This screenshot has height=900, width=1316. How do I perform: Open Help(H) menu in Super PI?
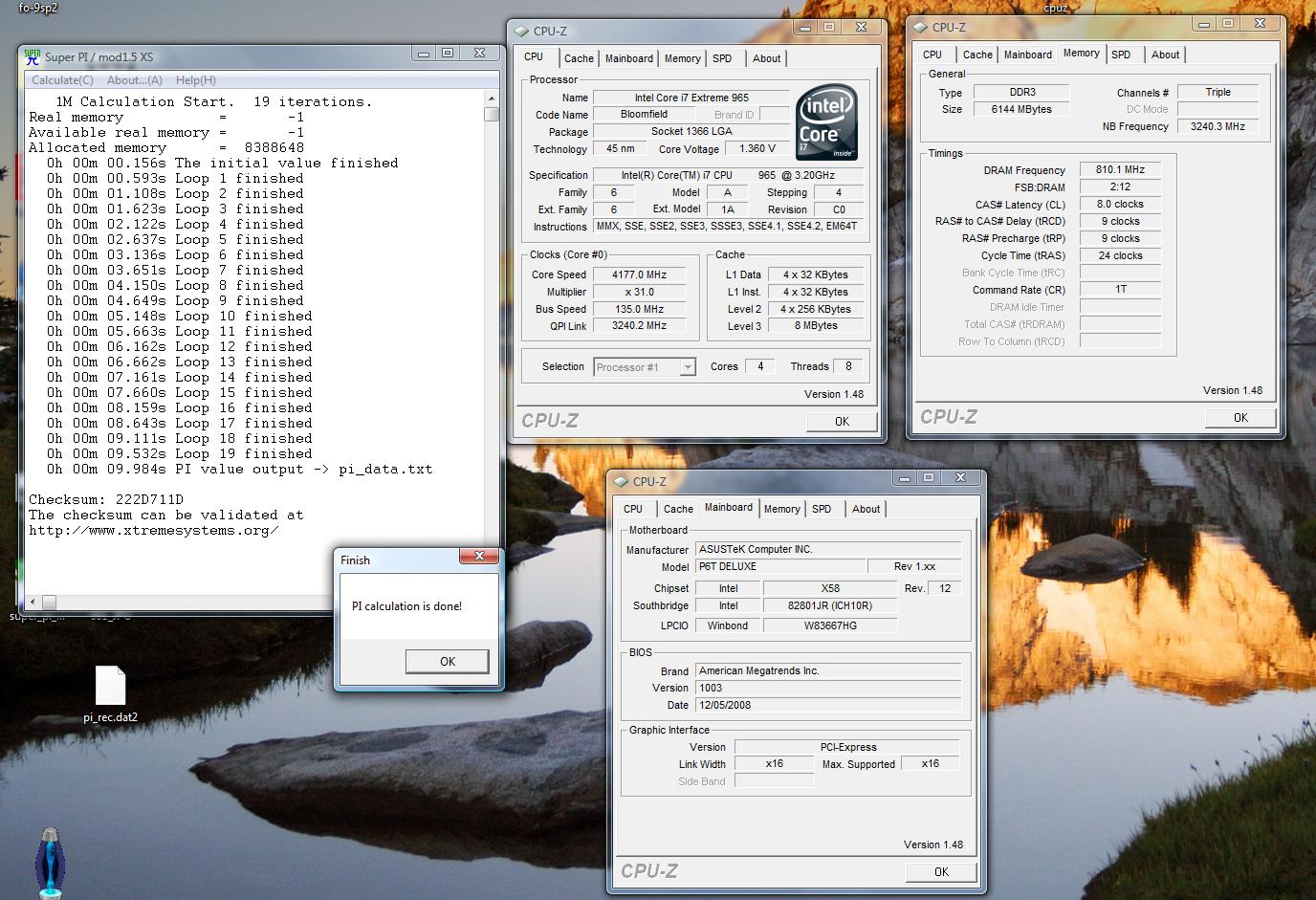tap(196, 80)
